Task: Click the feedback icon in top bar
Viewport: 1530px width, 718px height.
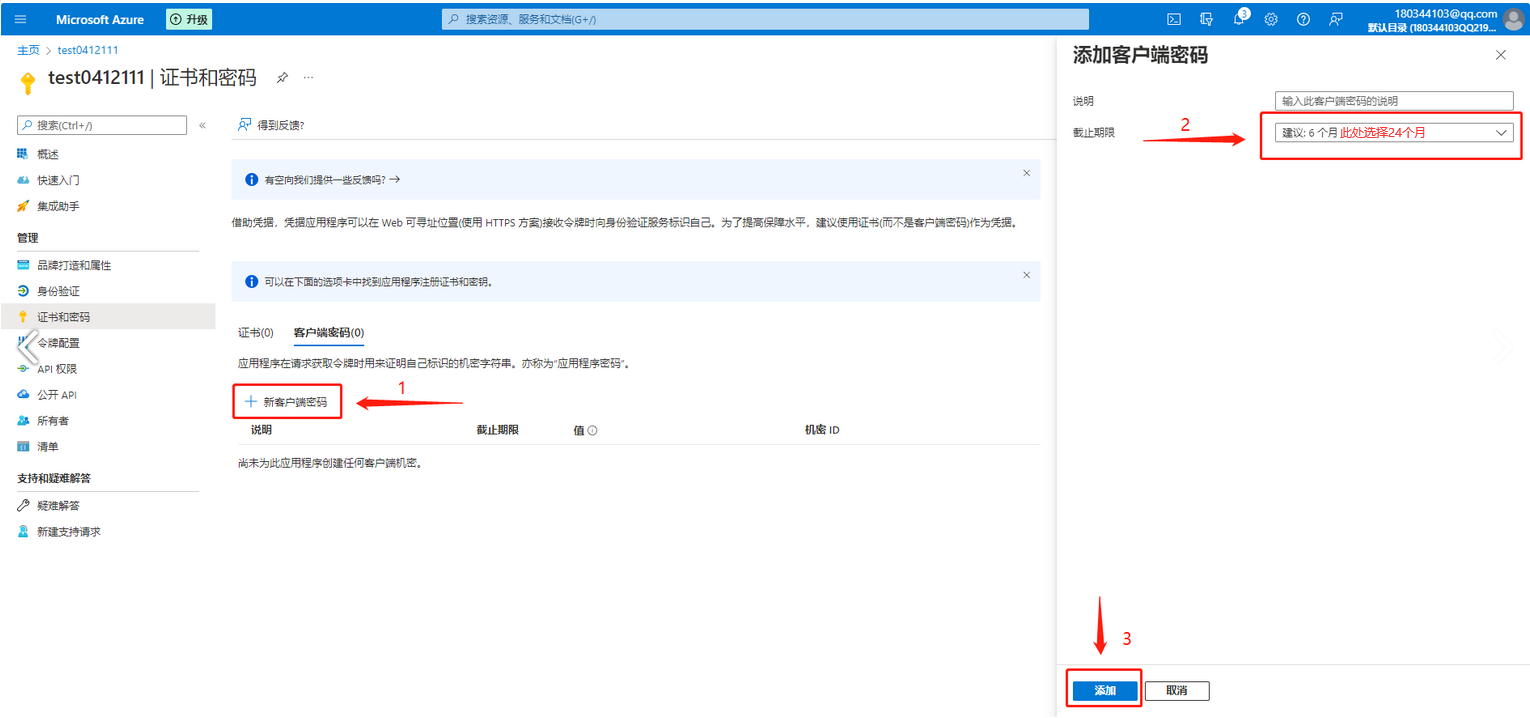Action: [x=1335, y=19]
